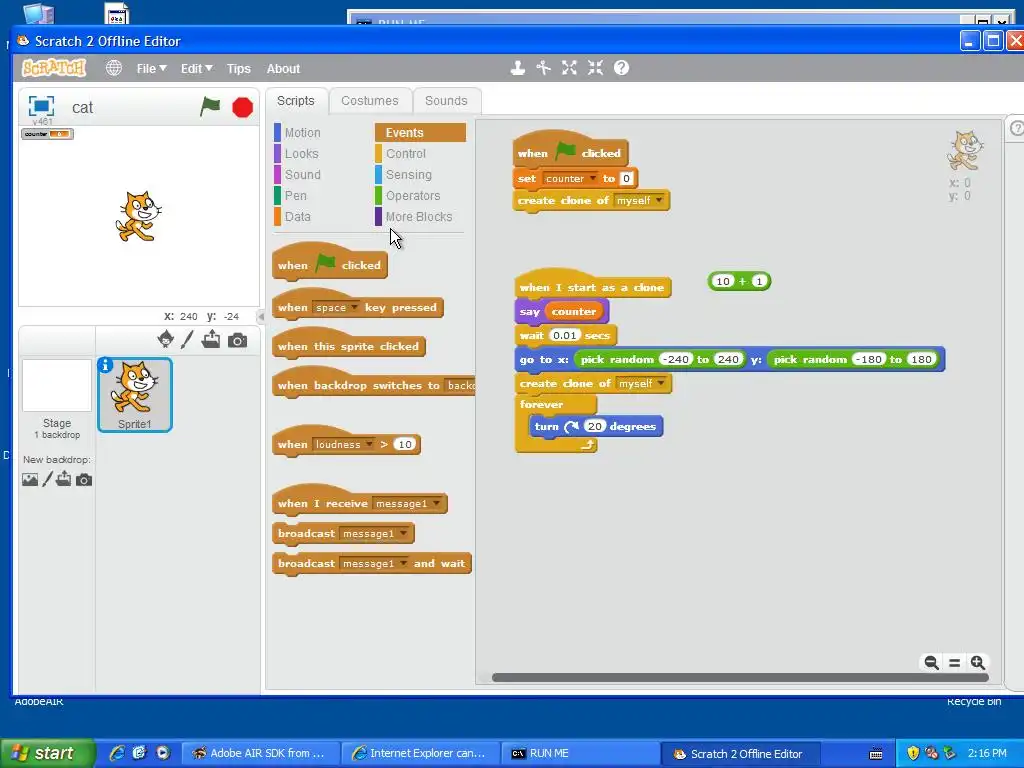Open the Tips menu
This screenshot has height=768, width=1024.
(238, 69)
